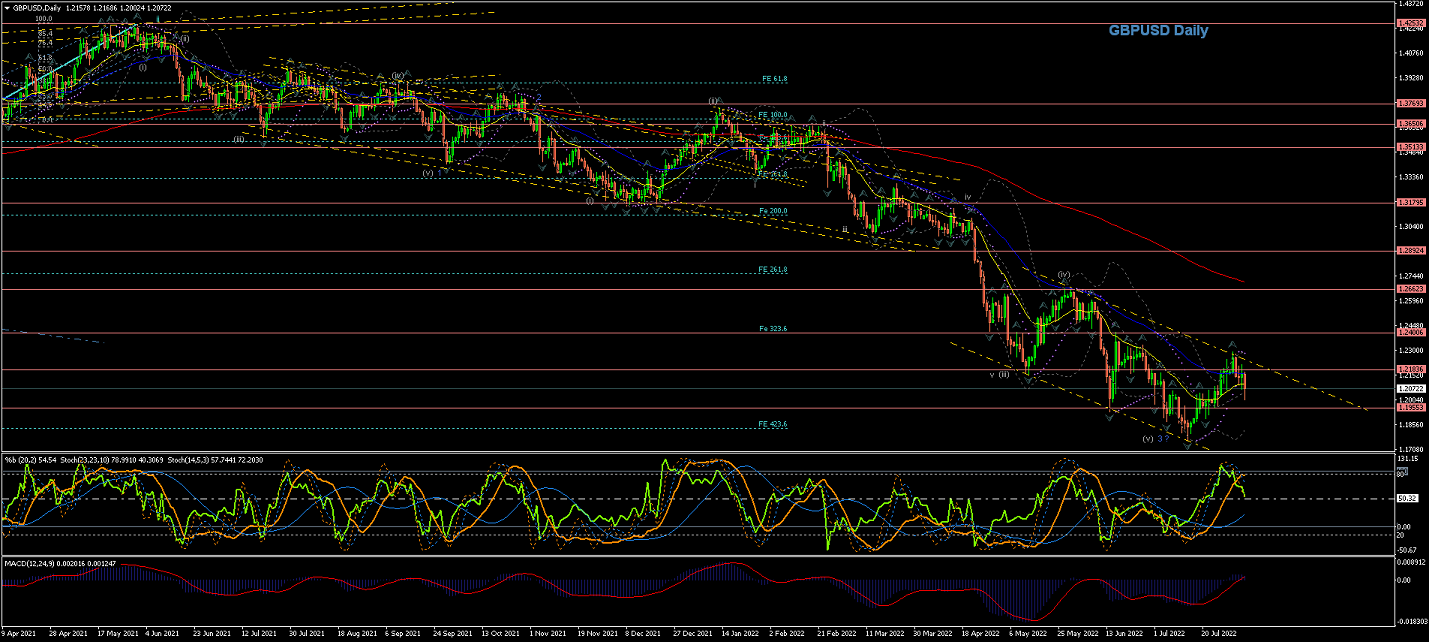Click the 0.000912 MACD scale value

click(x=1411, y=564)
